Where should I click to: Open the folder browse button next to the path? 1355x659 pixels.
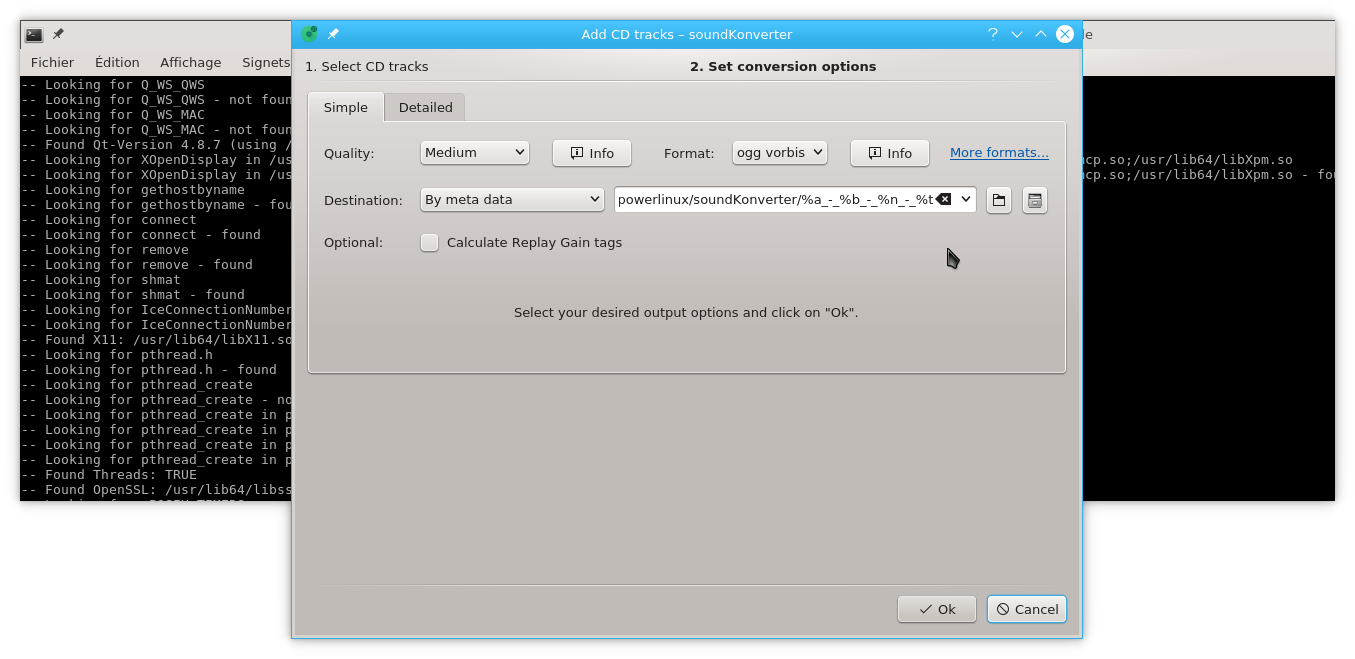click(x=998, y=200)
